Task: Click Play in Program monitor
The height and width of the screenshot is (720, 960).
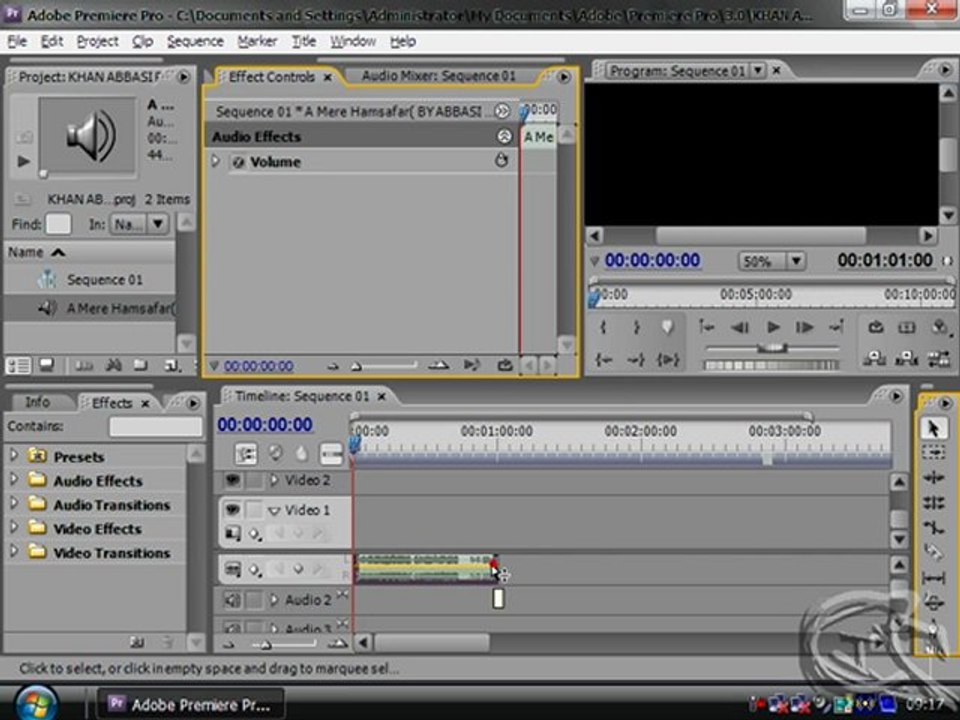Action: pyautogui.click(x=773, y=328)
